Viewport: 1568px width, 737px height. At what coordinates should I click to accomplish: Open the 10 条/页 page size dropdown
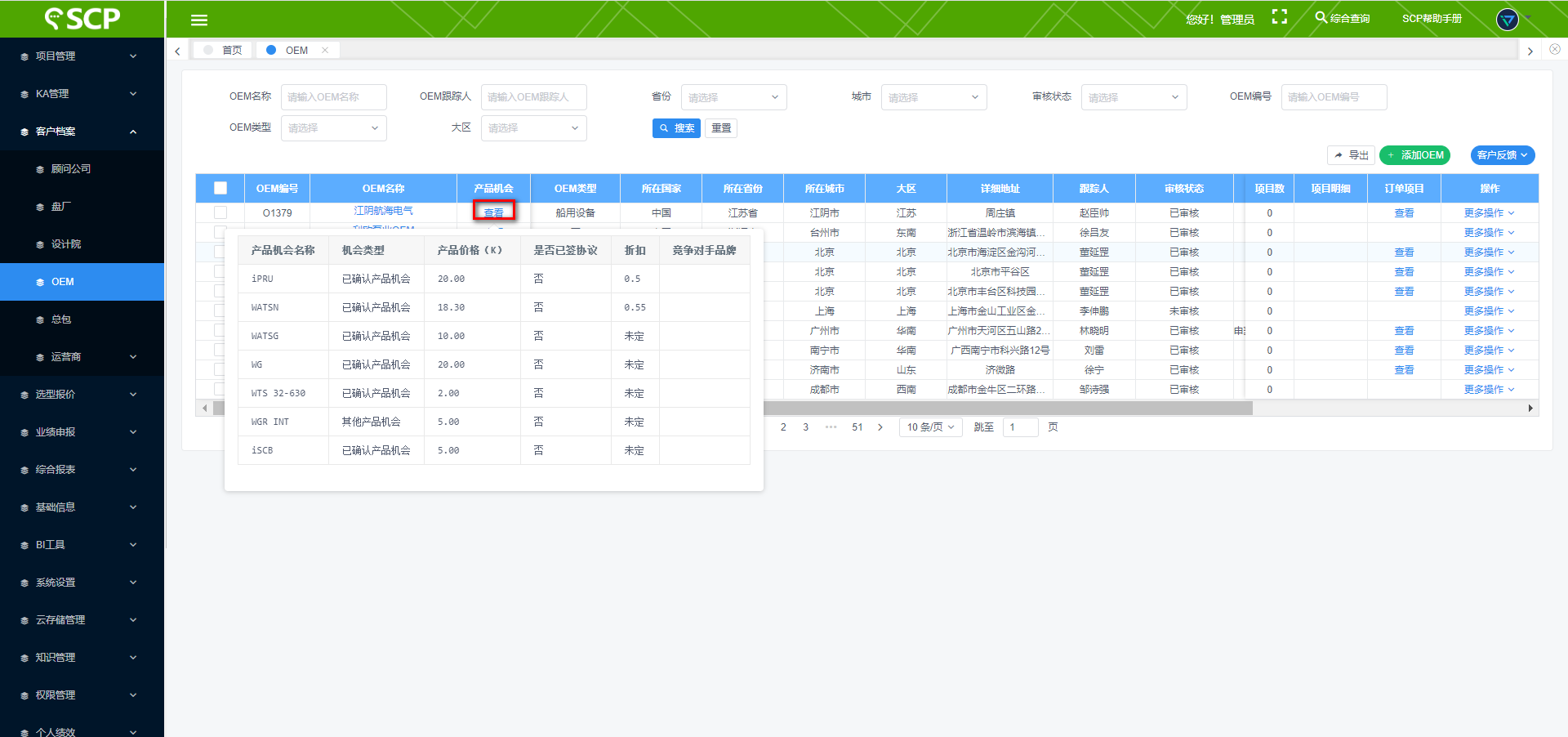(930, 427)
